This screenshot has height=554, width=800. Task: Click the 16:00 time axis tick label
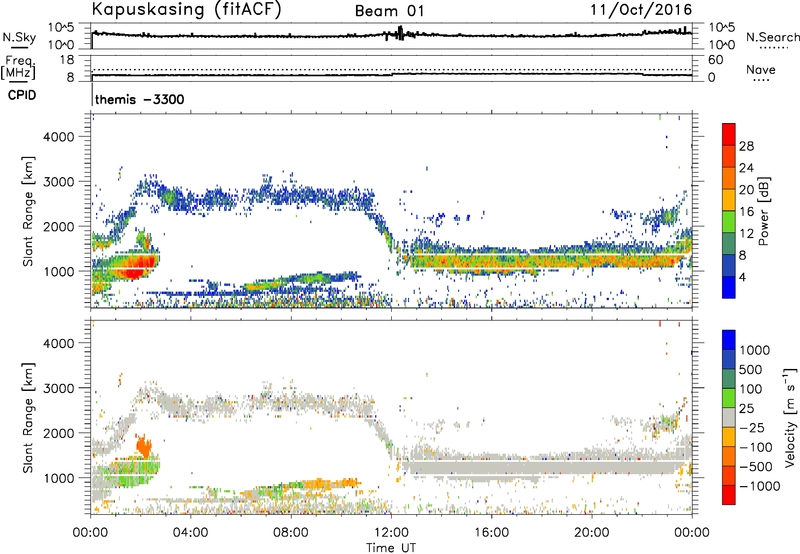[491, 533]
